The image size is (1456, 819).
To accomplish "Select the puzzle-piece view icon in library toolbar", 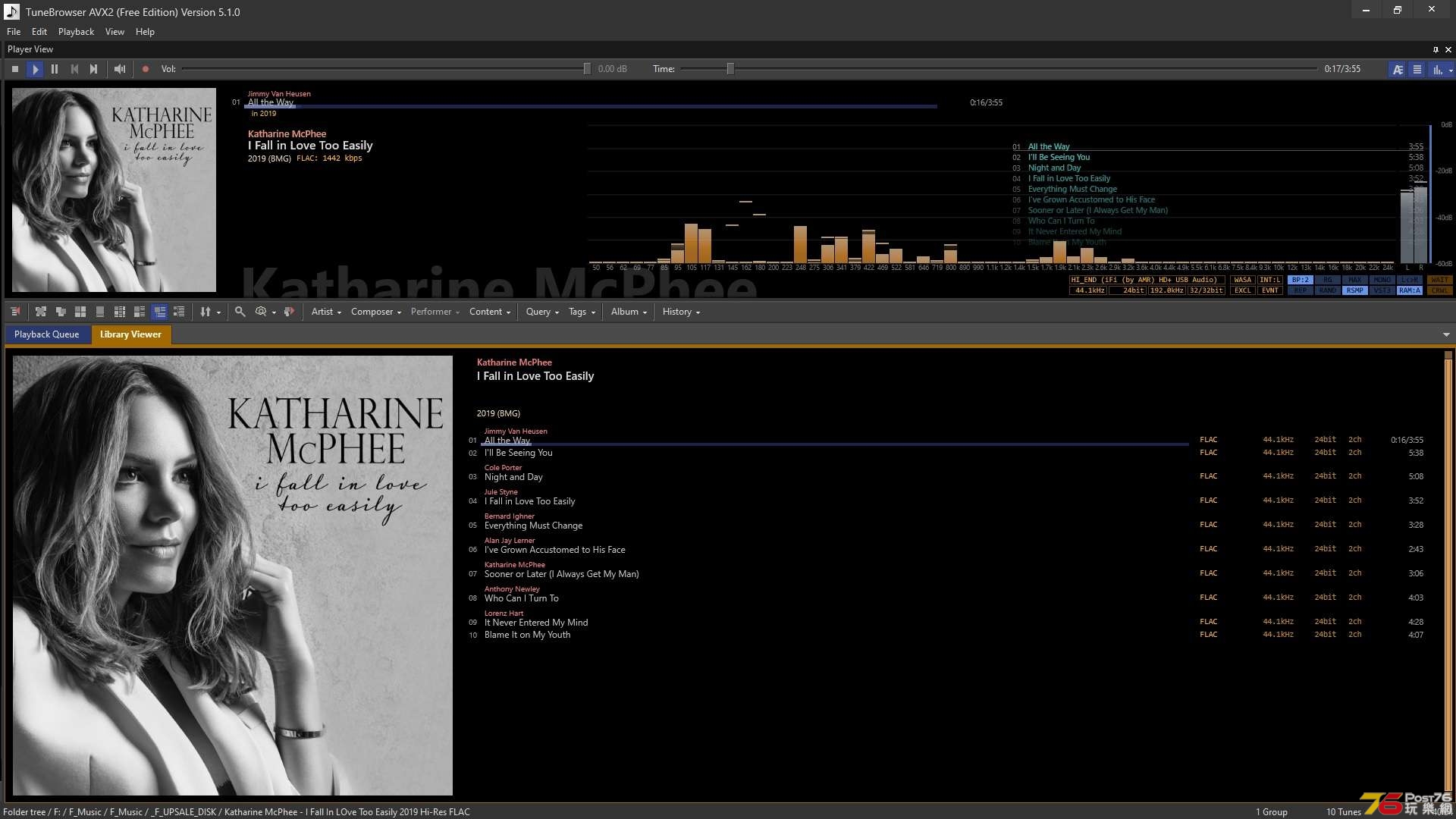I will (x=41, y=312).
